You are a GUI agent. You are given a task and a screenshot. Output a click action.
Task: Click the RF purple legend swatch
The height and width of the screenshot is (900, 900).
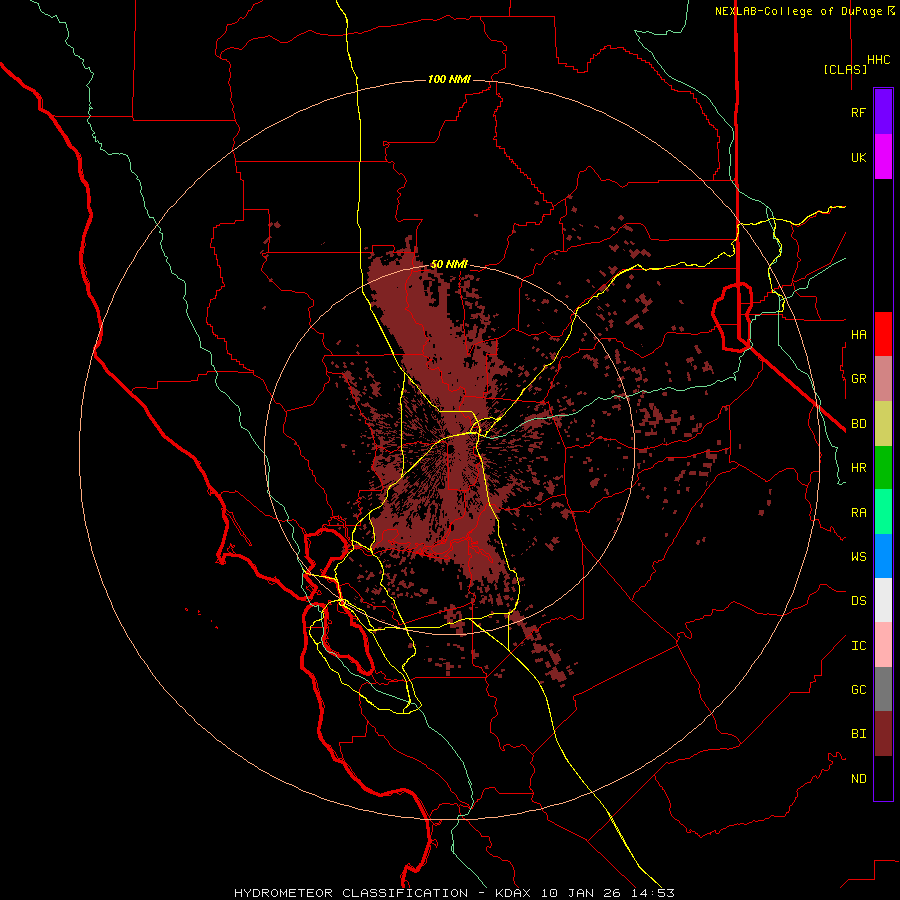coord(883,112)
